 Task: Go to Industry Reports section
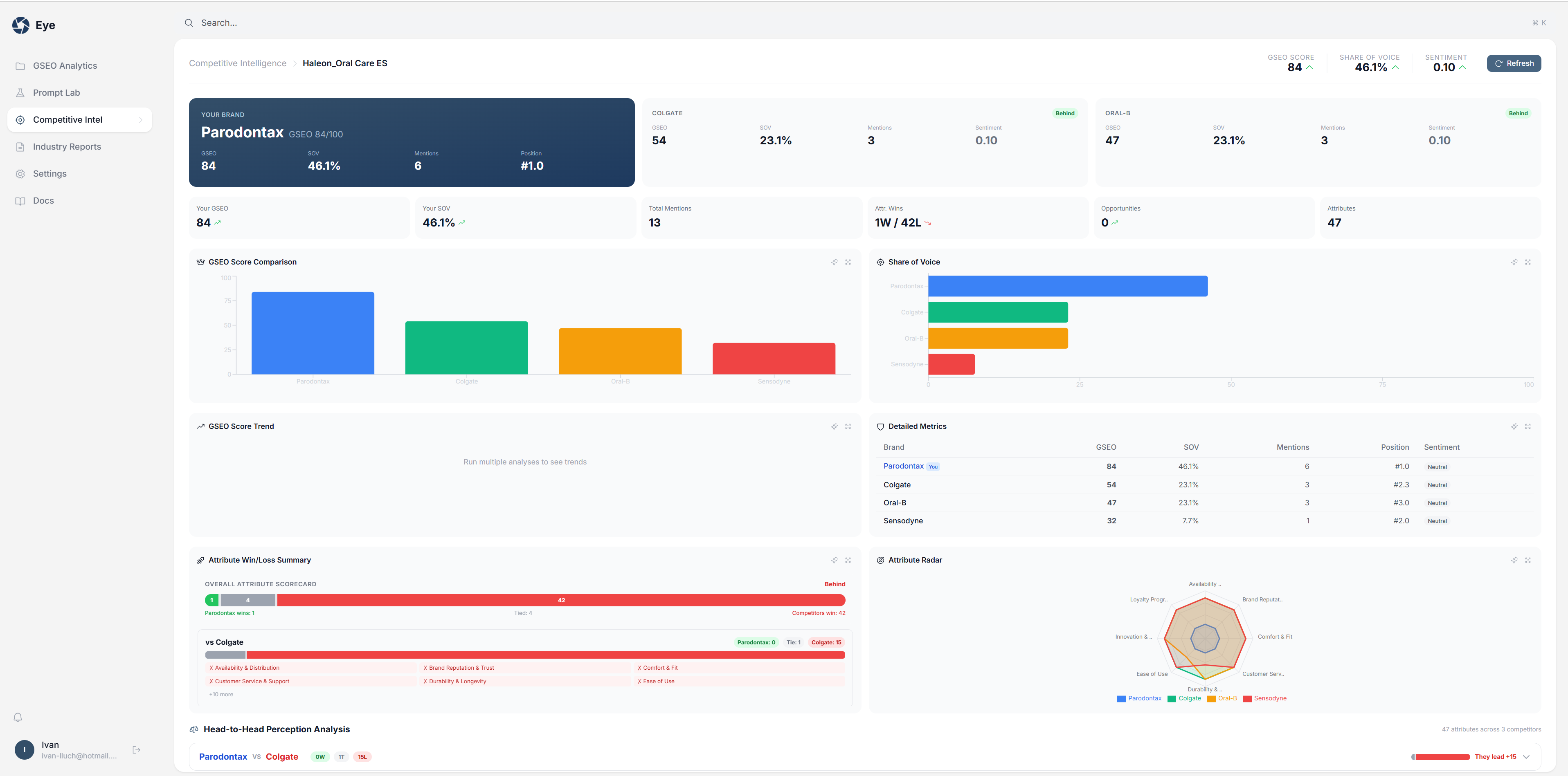pos(67,146)
